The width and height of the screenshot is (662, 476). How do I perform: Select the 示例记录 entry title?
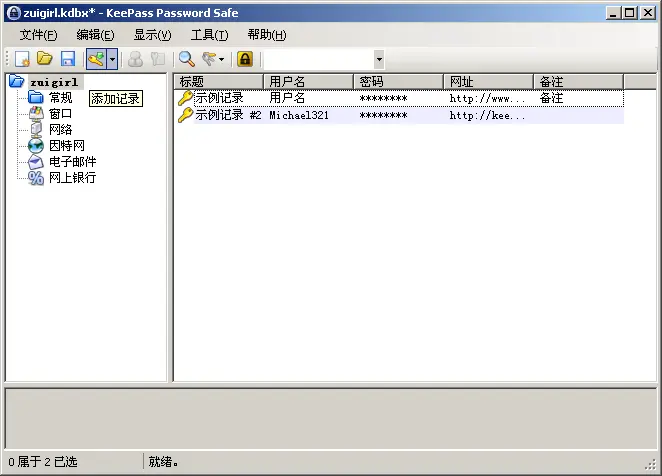point(219,98)
